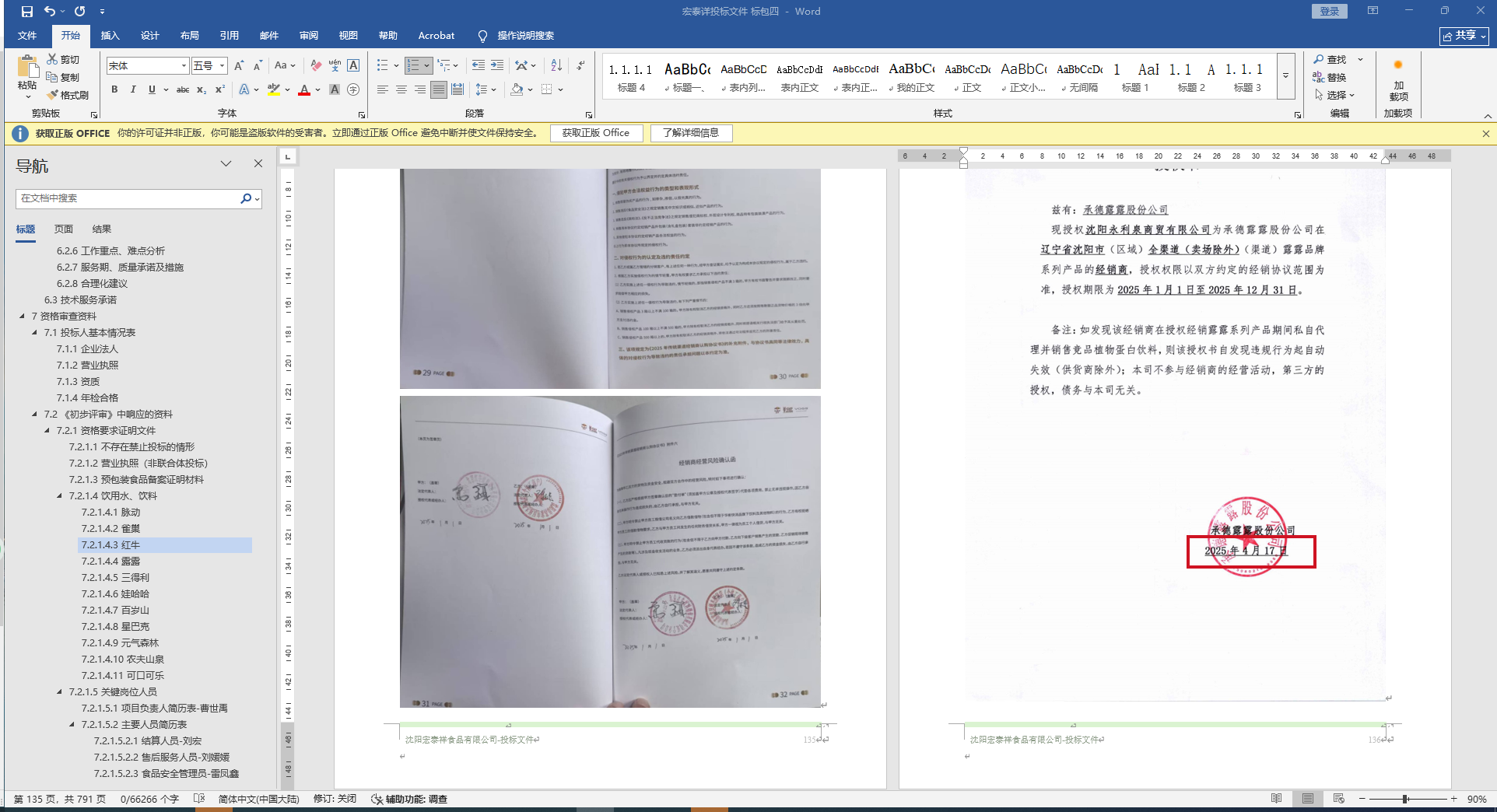Clear all formatting with the eraser icon
This screenshot has height=812, width=1497.
[x=316, y=65]
